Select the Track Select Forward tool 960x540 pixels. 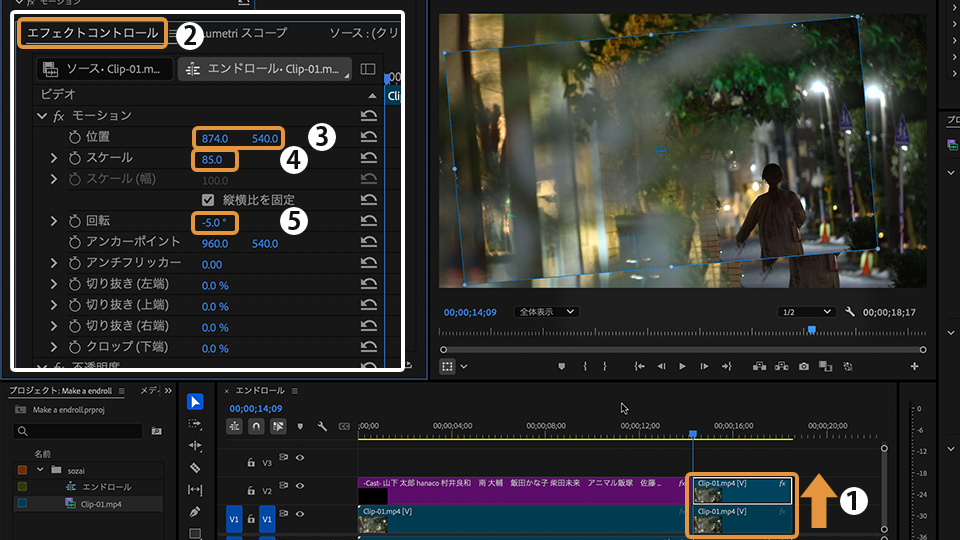195,424
